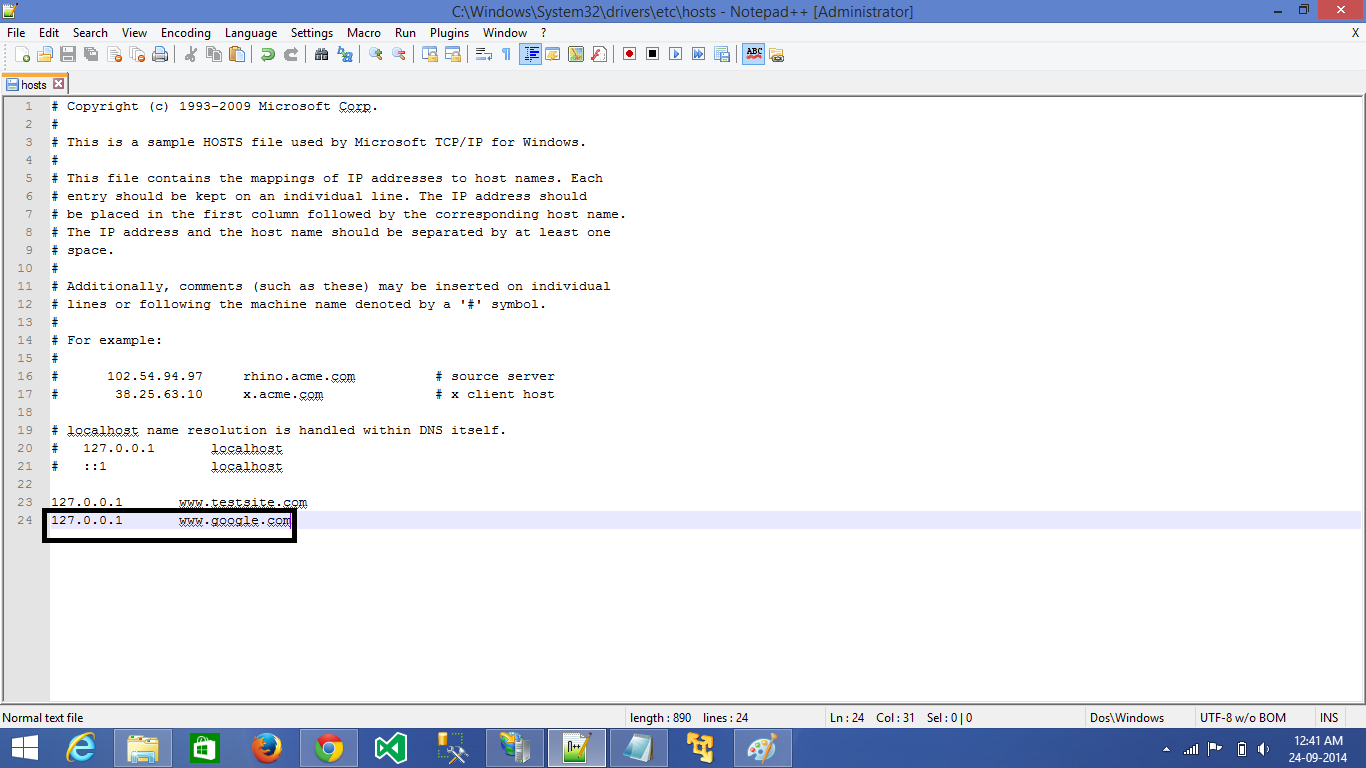The width and height of the screenshot is (1366, 768).
Task: Undo the last edit with the green arrow
Action: coord(267,54)
